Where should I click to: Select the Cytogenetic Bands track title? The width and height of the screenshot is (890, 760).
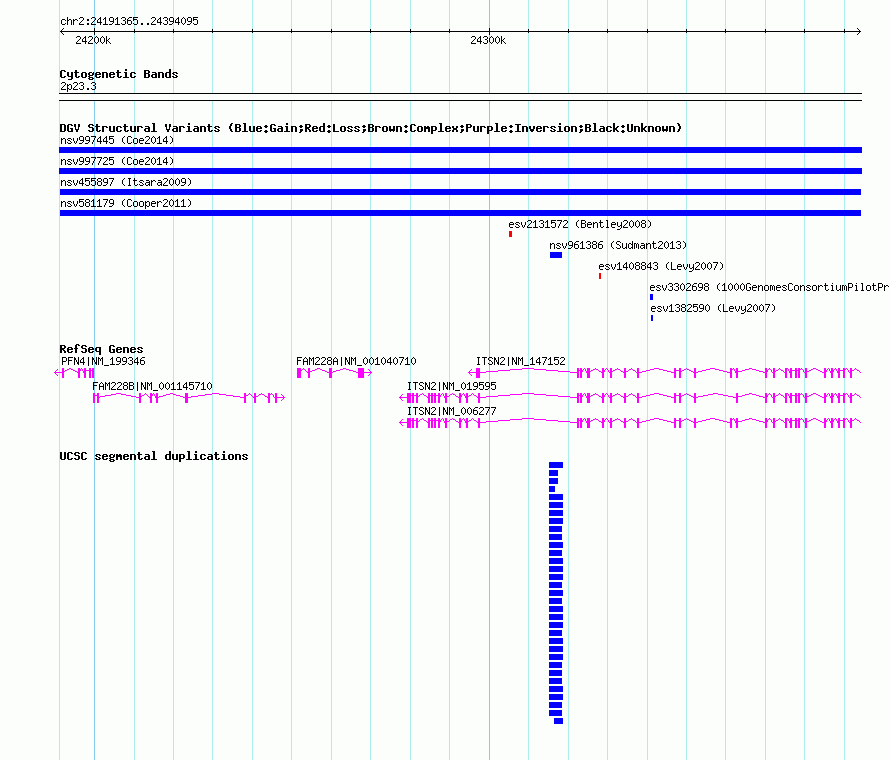pos(119,74)
